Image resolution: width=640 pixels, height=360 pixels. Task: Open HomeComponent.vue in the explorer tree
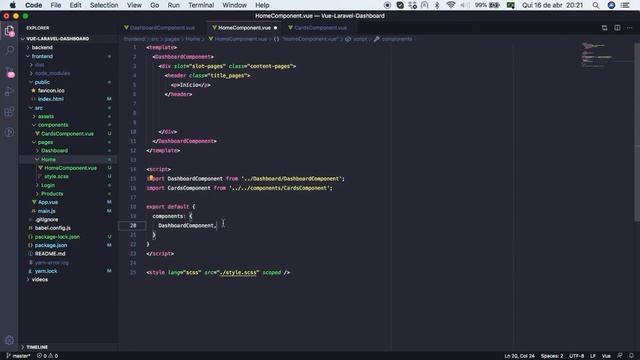click(x=70, y=168)
